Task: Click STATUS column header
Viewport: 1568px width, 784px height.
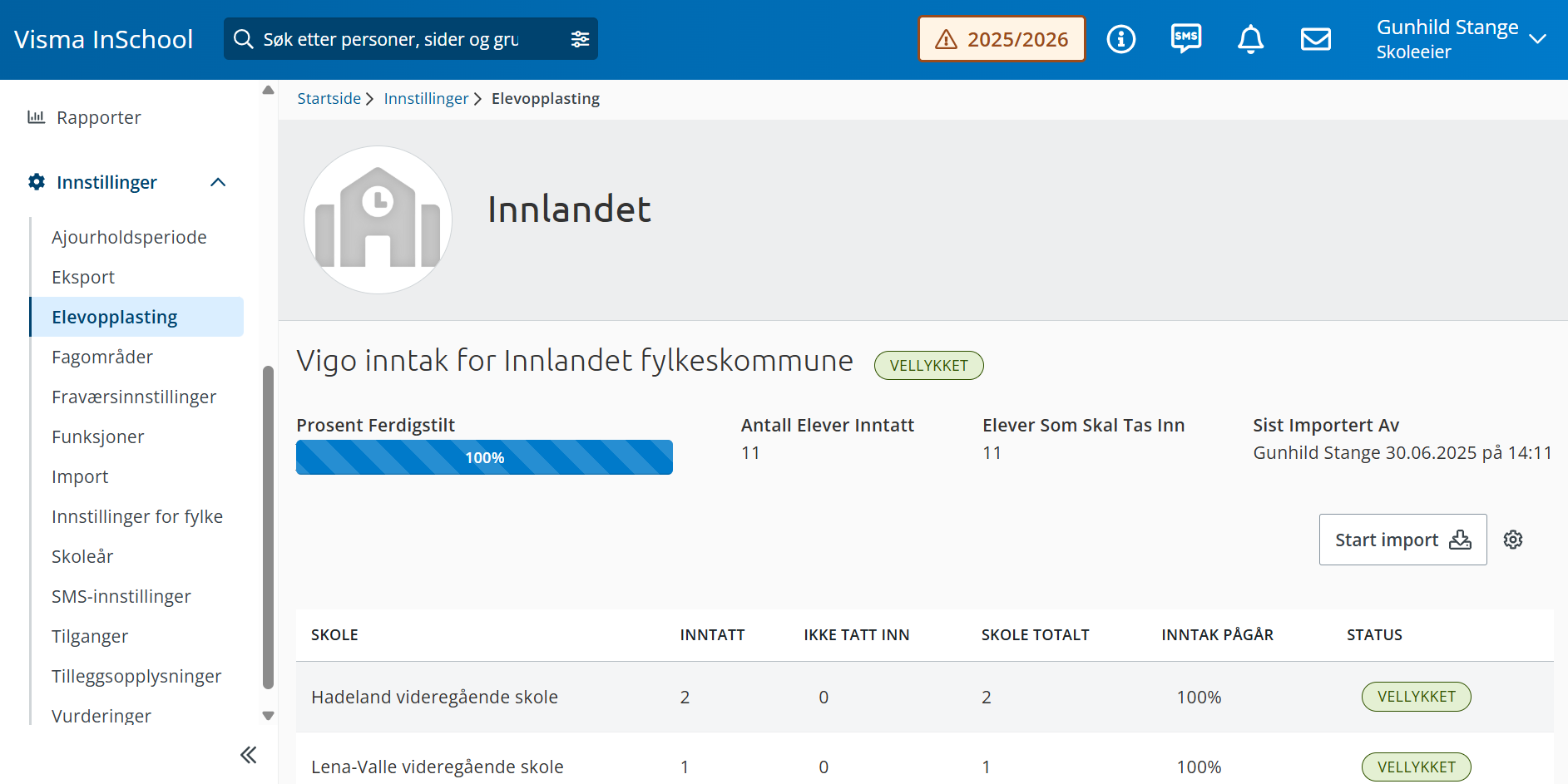Action: click(1374, 635)
